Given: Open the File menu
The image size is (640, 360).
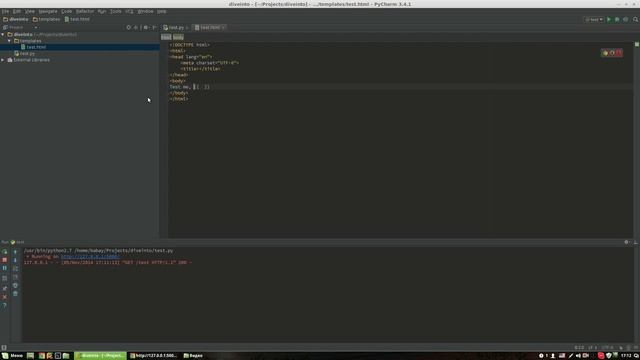Looking at the screenshot, I should pyautogui.click(x=5, y=11).
